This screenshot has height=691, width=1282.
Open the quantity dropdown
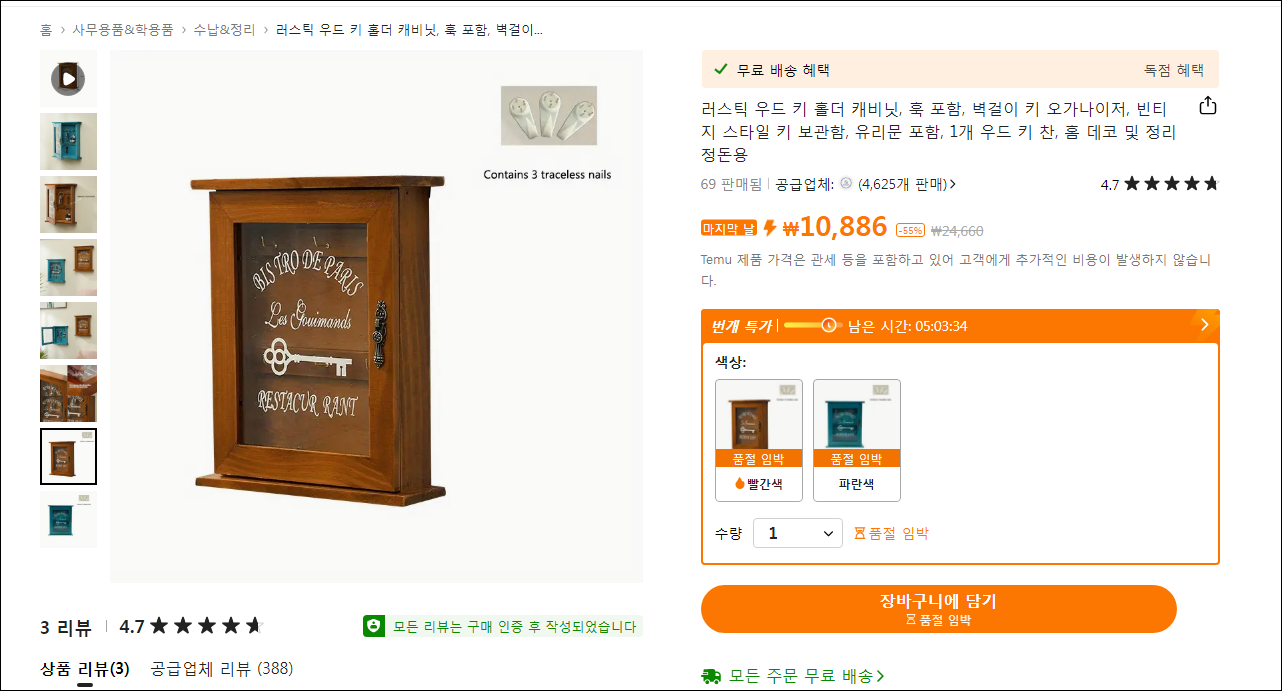coord(798,533)
